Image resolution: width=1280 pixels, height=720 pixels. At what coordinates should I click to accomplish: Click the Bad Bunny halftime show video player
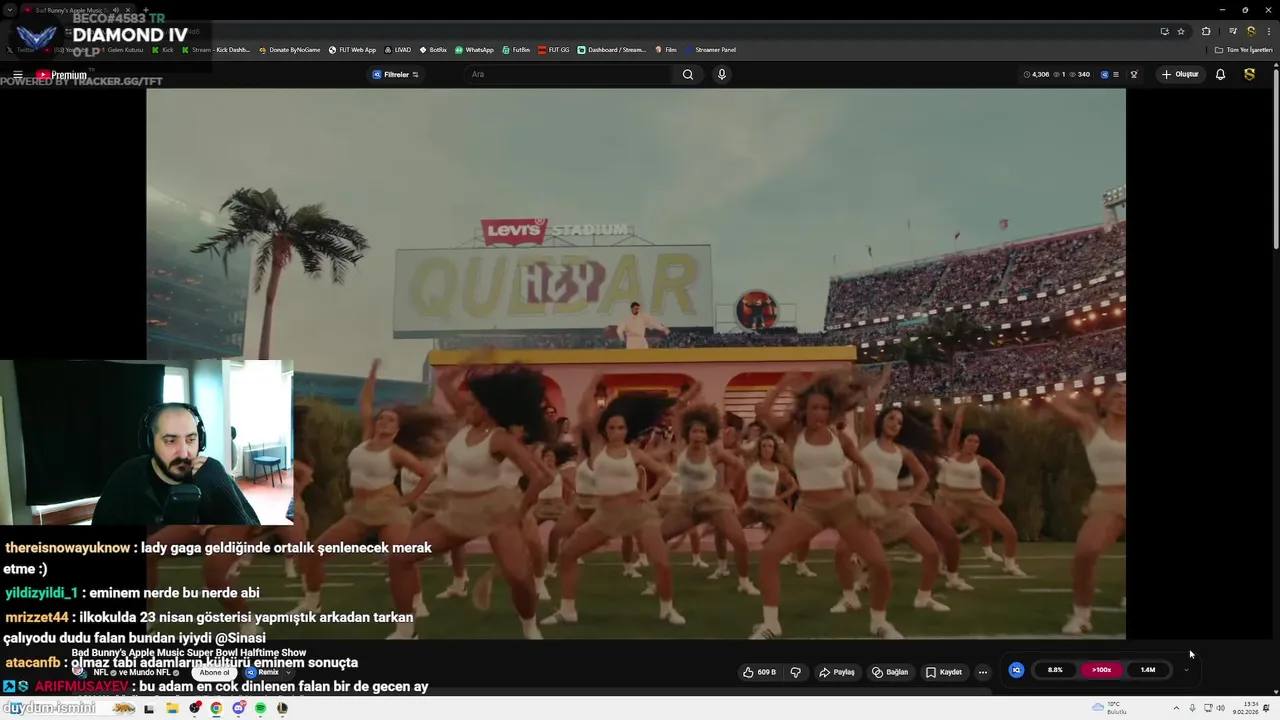pyautogui.click(x=636, y=364)
